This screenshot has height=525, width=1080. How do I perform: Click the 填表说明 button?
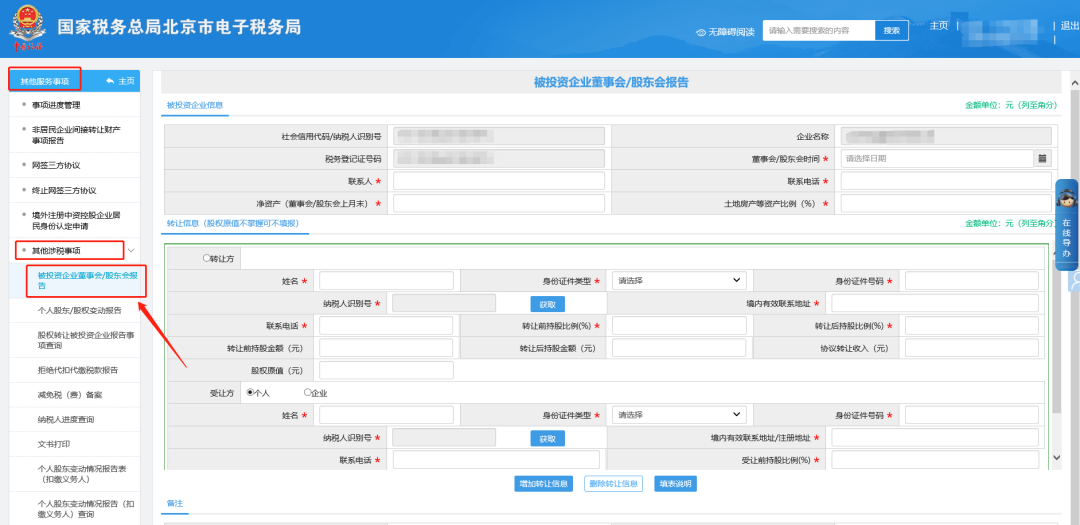pos(674,484)
